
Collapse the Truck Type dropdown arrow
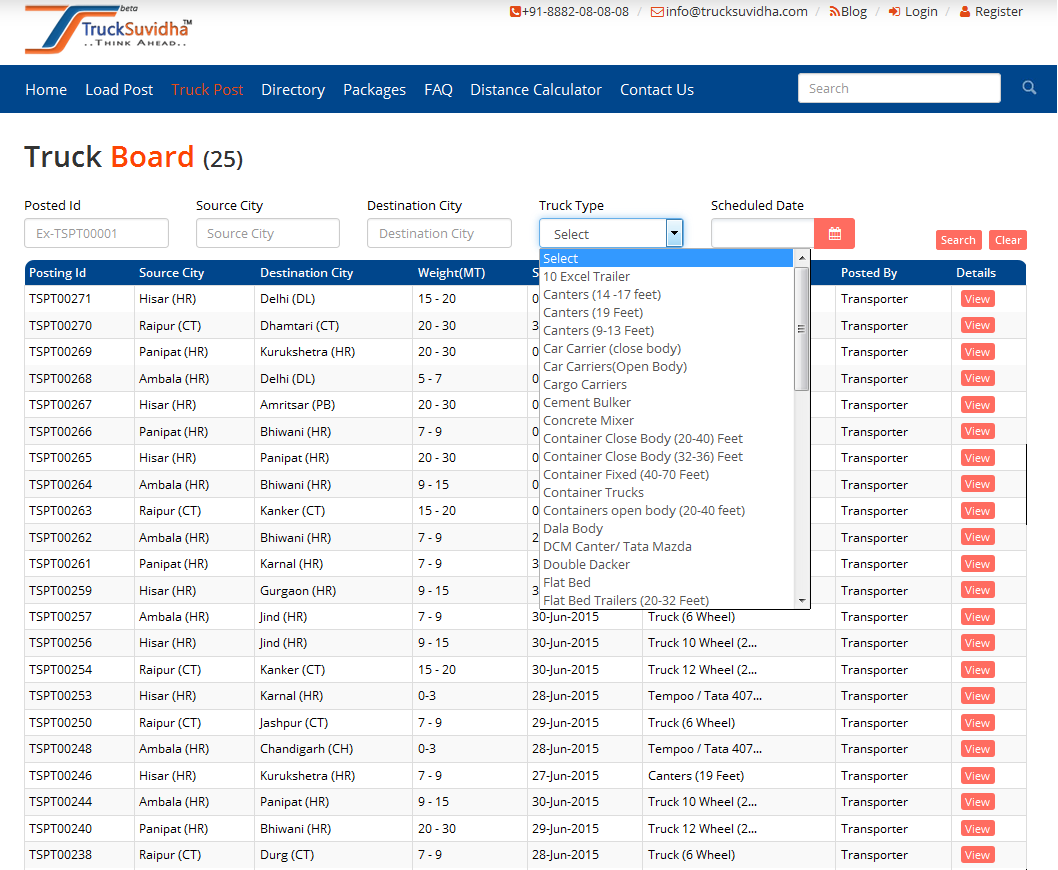click(x=674, y=234)
